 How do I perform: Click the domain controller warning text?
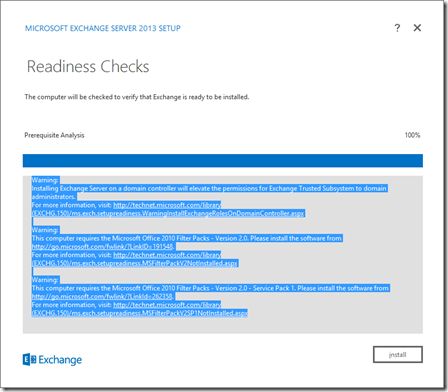[209, 192]
